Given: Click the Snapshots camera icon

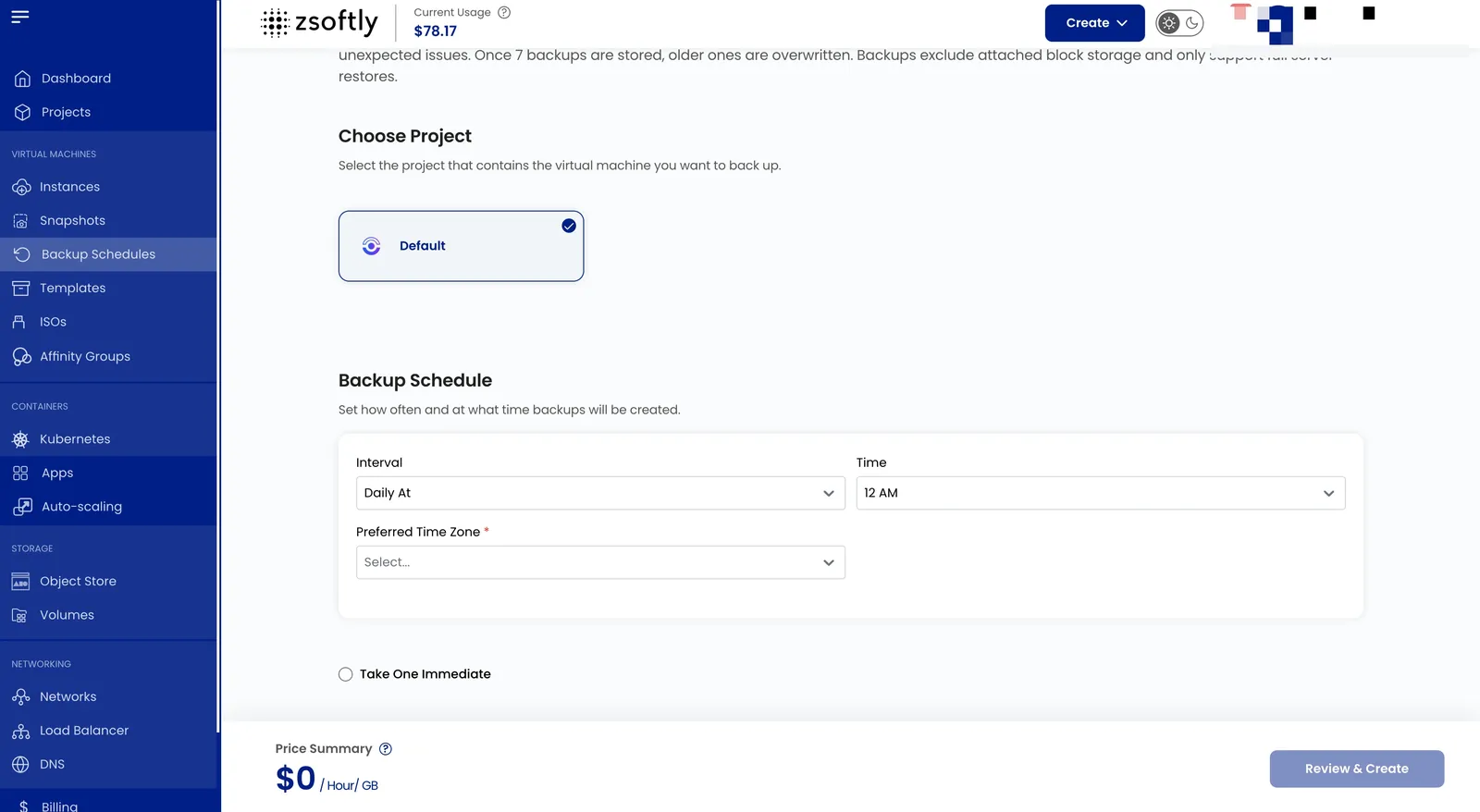Looking at the screenshot, I should tap(20, 221).
